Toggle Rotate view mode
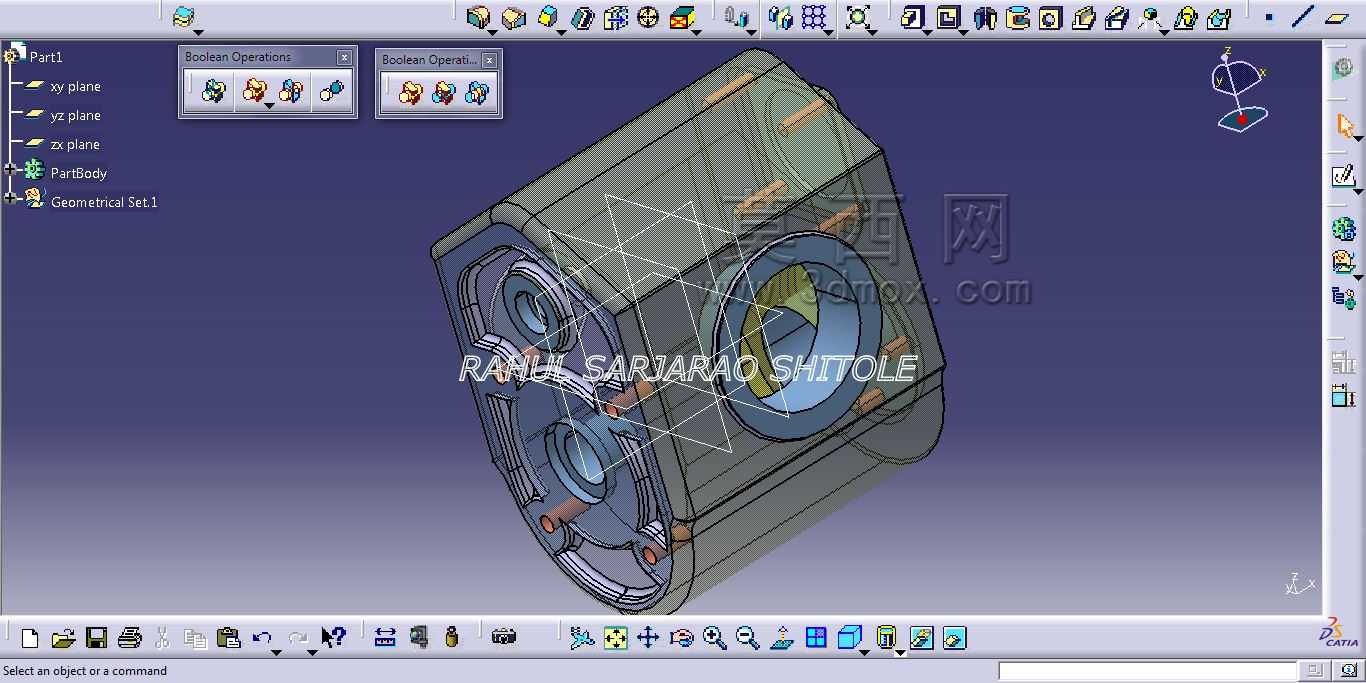This screenshot has height=683, width=1366. point(681,637)
